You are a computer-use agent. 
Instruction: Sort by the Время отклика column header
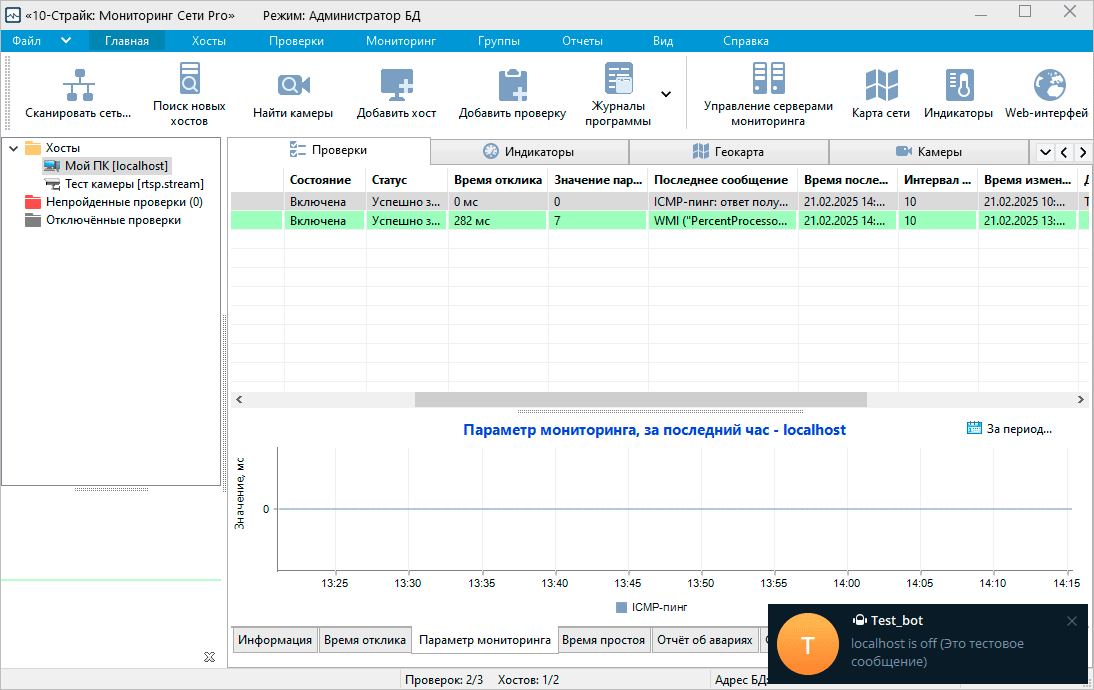click(498, 180)
